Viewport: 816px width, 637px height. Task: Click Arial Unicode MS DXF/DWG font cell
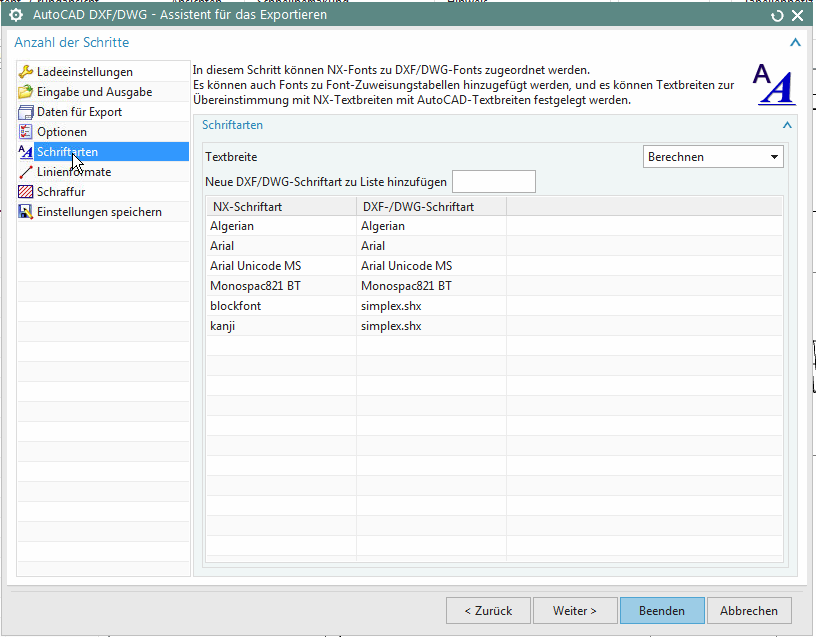(431, 266)
